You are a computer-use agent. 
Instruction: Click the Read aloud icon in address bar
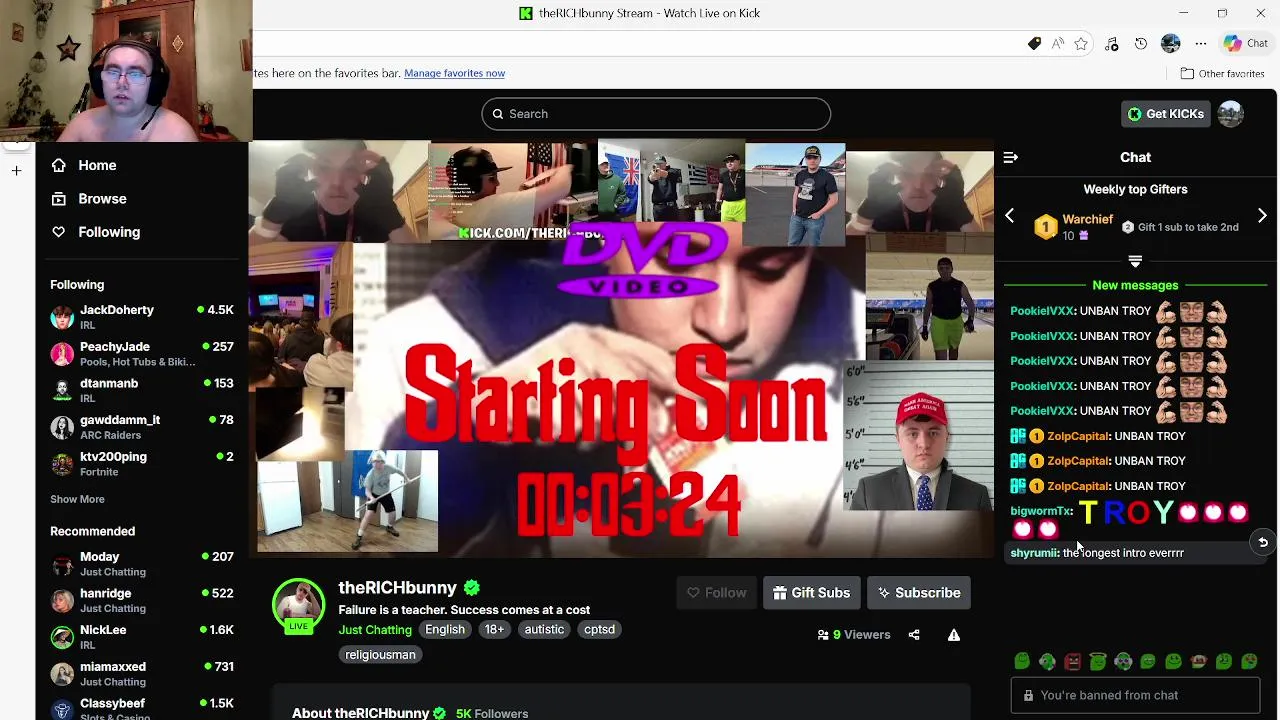1058,44
